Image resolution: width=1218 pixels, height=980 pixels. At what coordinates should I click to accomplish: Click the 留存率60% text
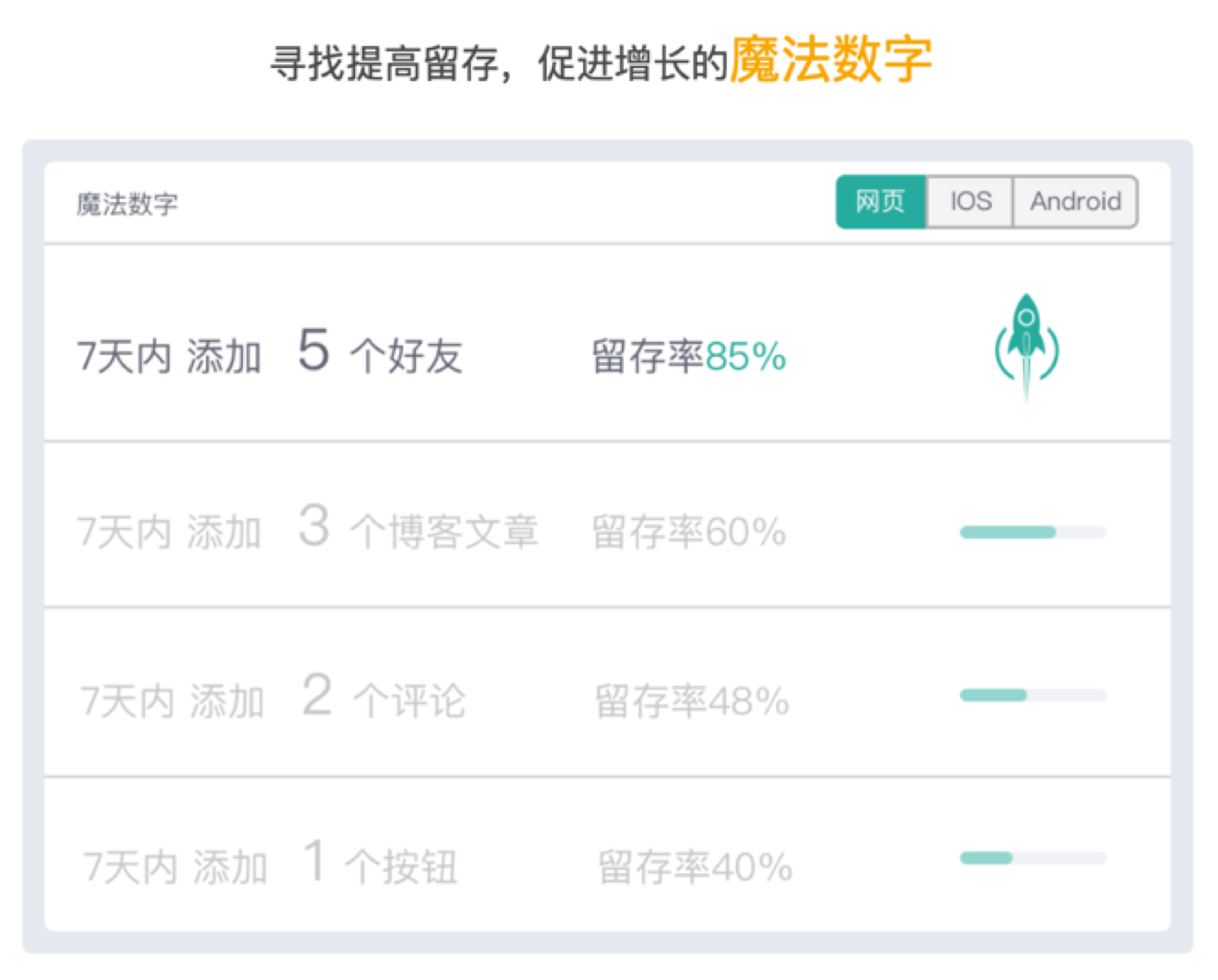(689, 532)
